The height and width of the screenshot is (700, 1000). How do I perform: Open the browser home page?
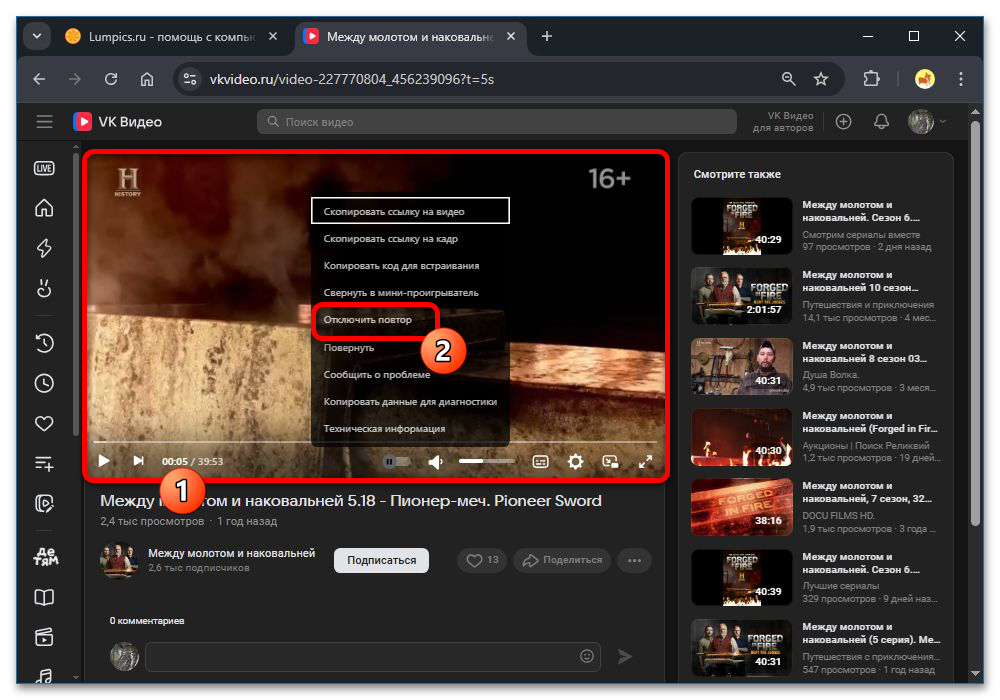click(147, 79)
